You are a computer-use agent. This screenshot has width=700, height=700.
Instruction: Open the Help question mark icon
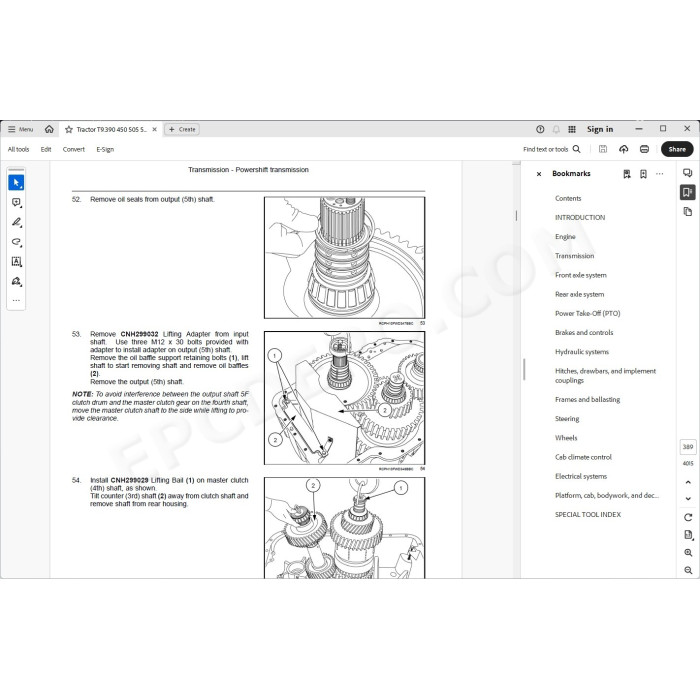(540, 129)
